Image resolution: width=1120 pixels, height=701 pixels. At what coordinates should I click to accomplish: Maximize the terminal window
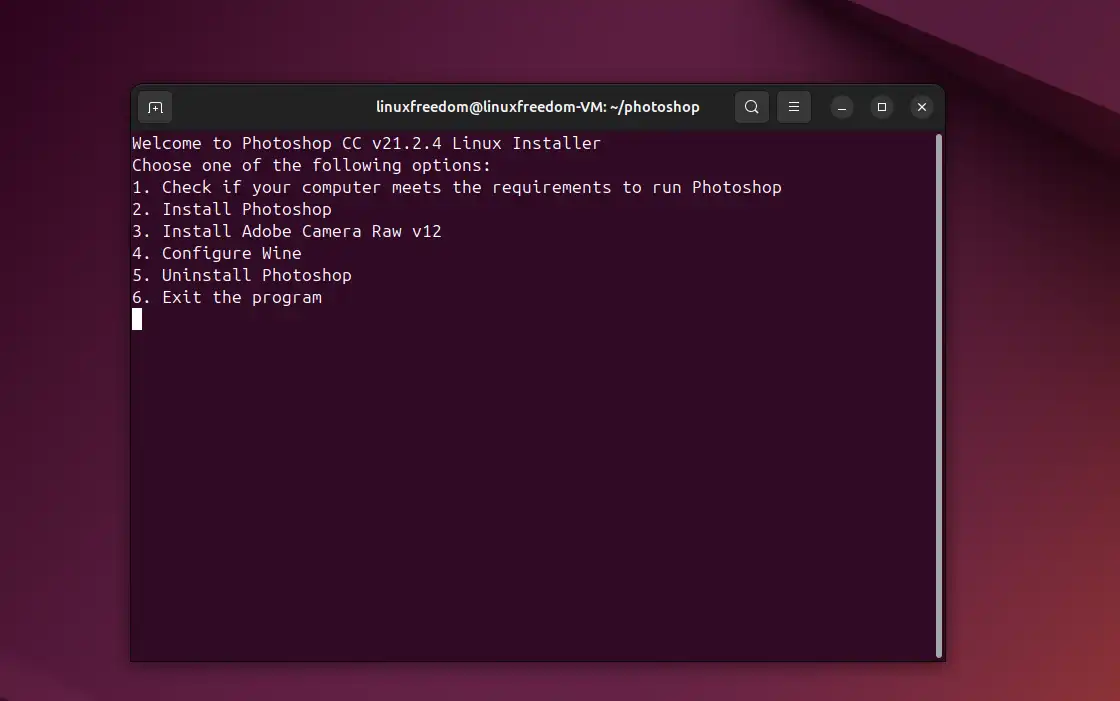[x=881, y=107]
